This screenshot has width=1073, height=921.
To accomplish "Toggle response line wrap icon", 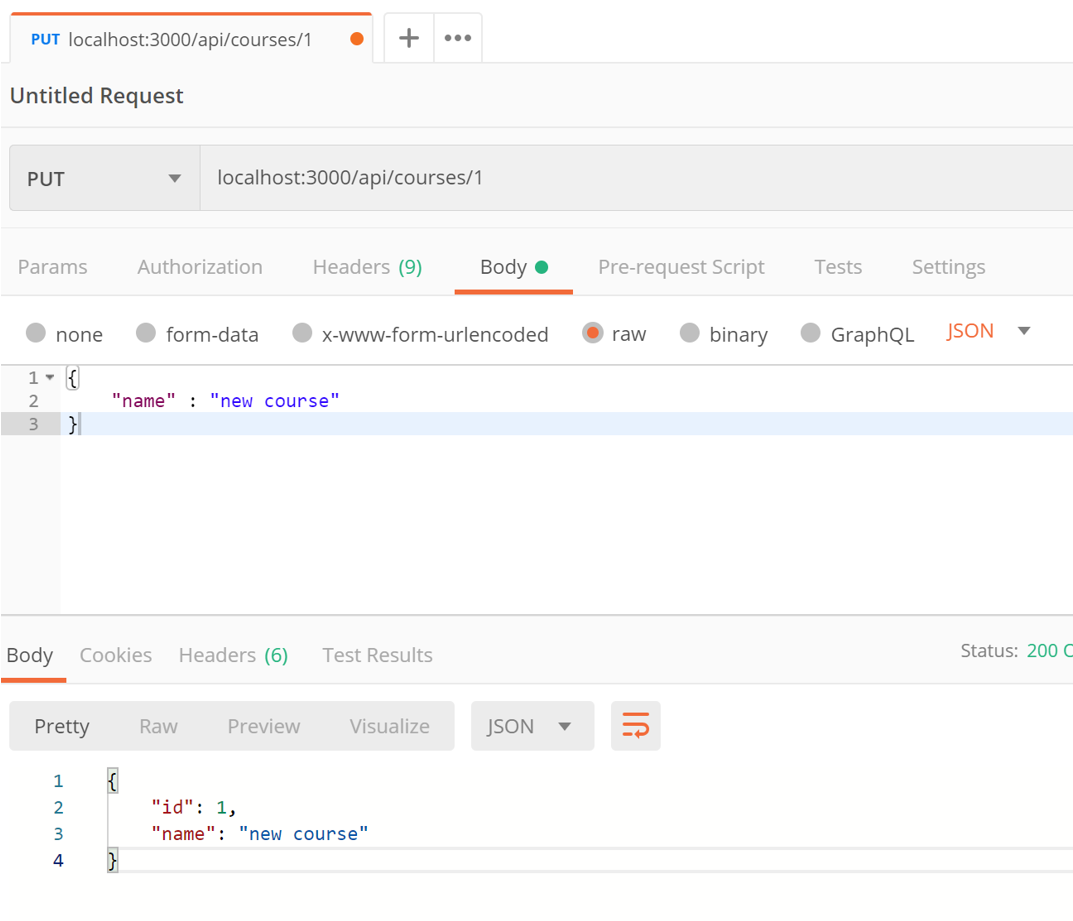I will tap(635, 725).
